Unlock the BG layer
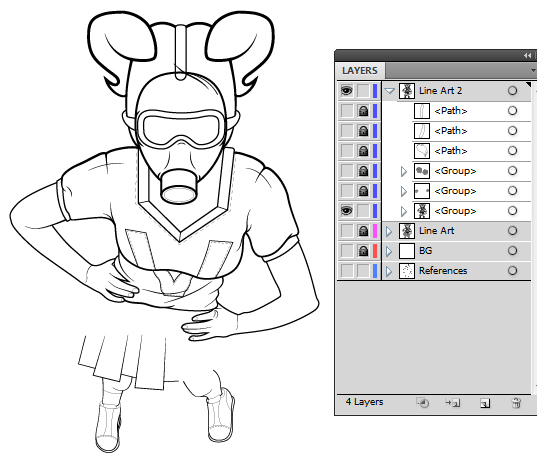The height and width of the screenshot is (458, 537). [x=363, y=251]
